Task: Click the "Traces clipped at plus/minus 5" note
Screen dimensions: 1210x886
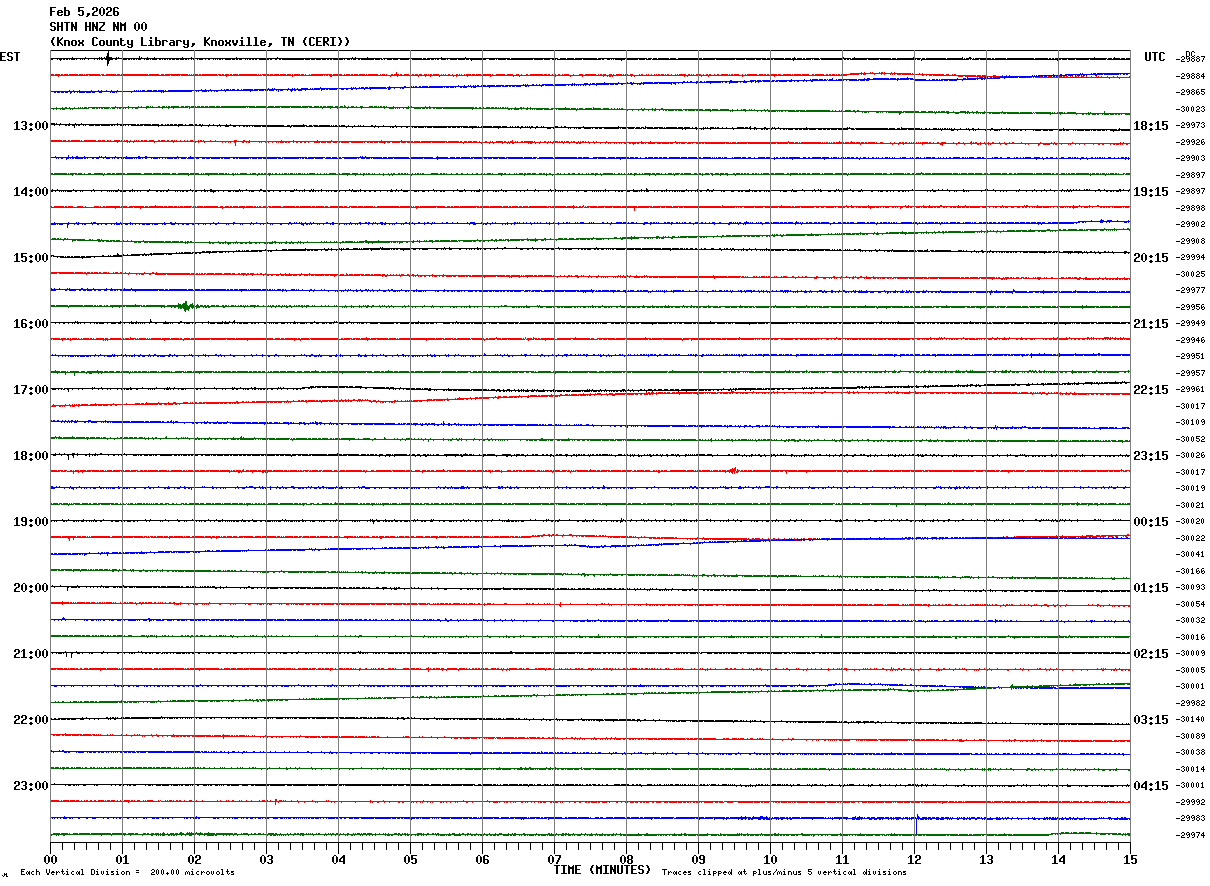Action: pyautogui.click(x=784, y=873)
